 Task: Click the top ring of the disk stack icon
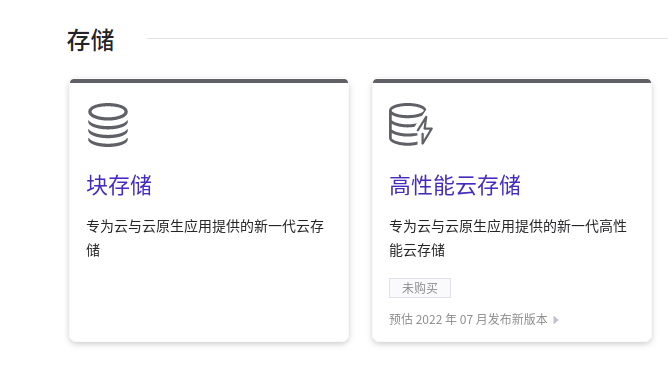108,112
